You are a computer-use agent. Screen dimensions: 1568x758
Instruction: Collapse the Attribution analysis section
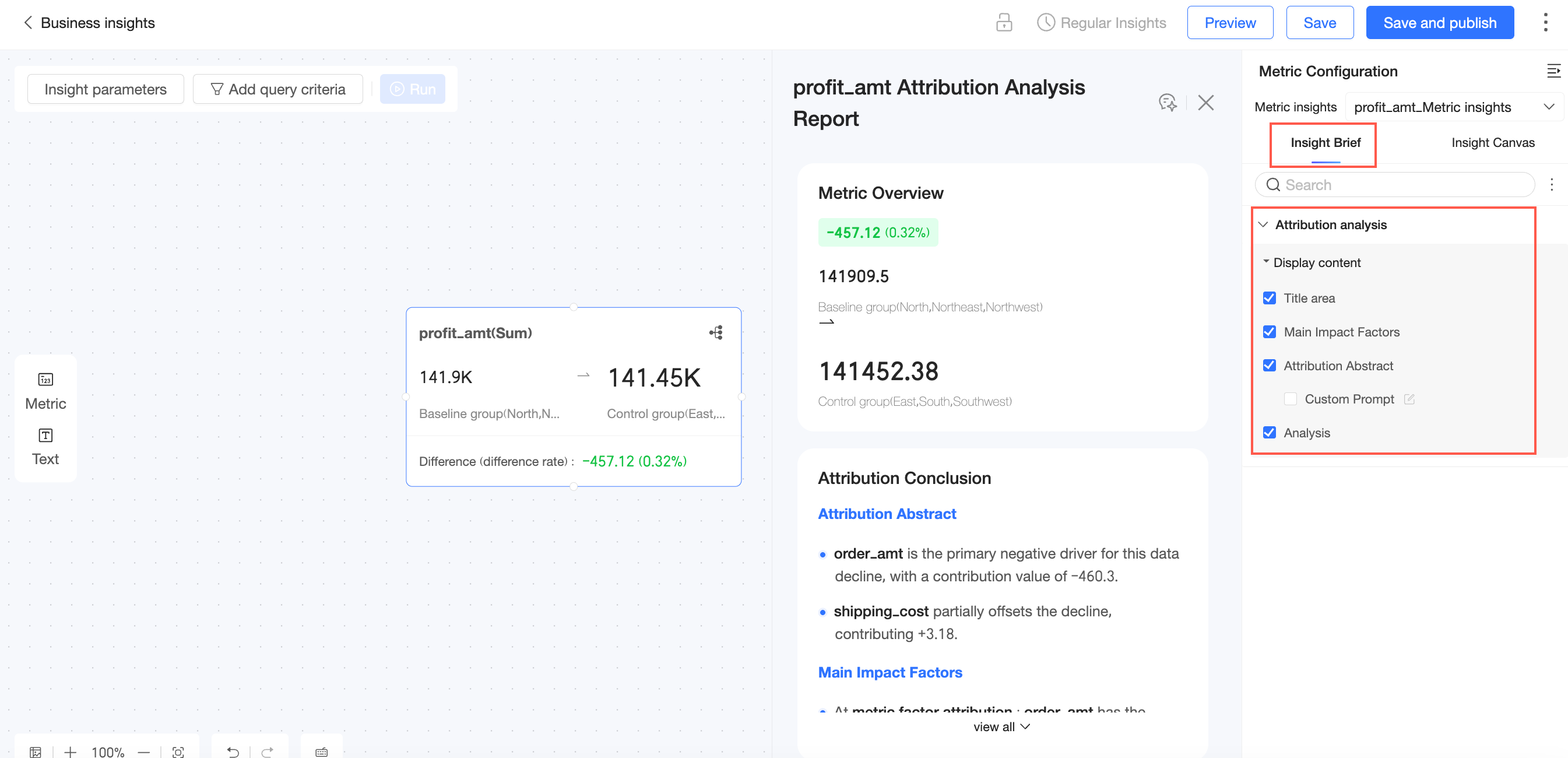1263,224
